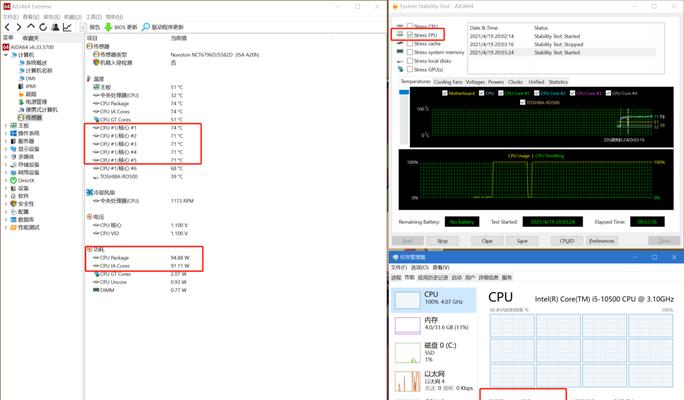The image size is (684, 400).
Task: Switch to the 详细信息 tab in Task Manager
Action: pos(488,277)
